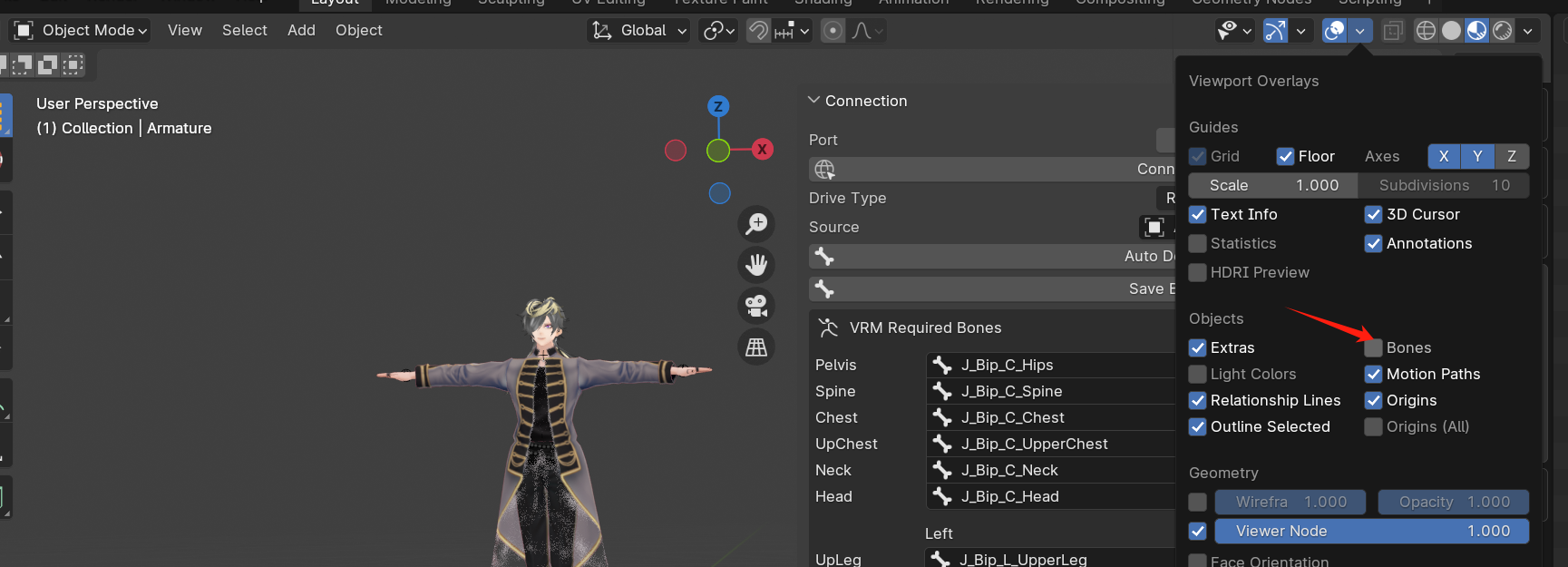Screen dimensions: 1568x567
Task: Switch to material preview shading
Action: coord(1477,31)
